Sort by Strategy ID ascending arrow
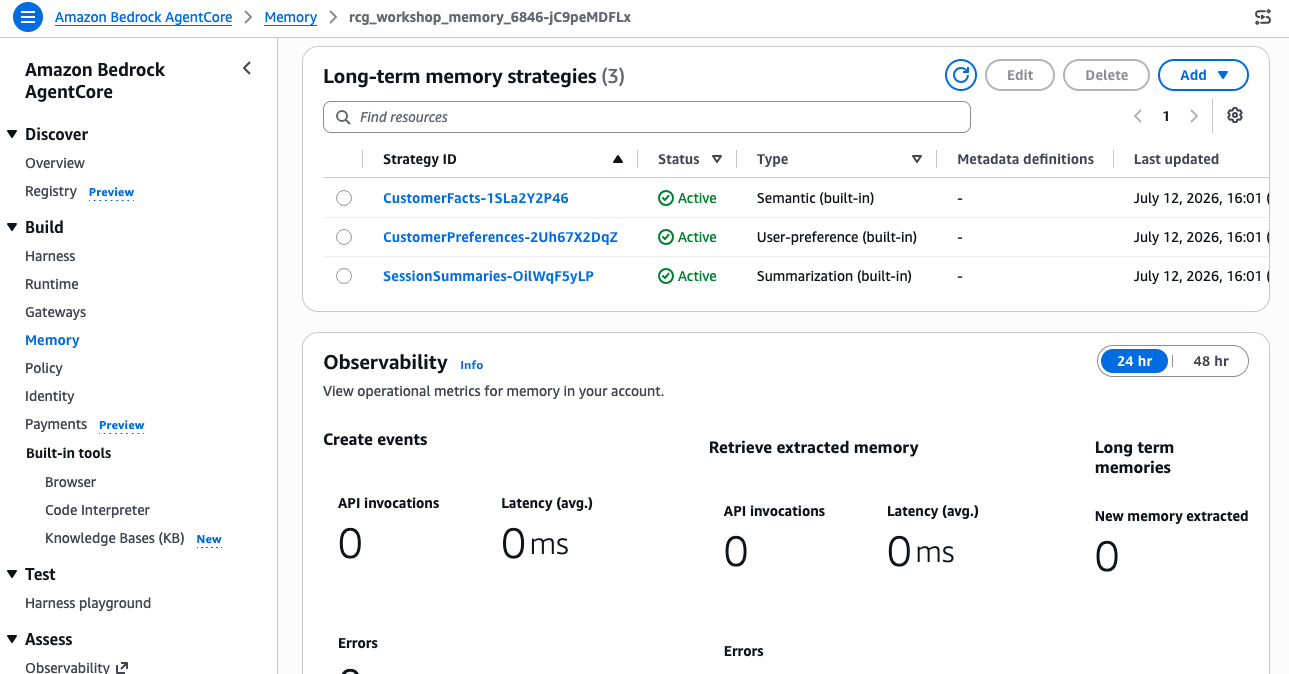Image resolution: width=1289 pixels, height=674 pixels. point(617,159)
